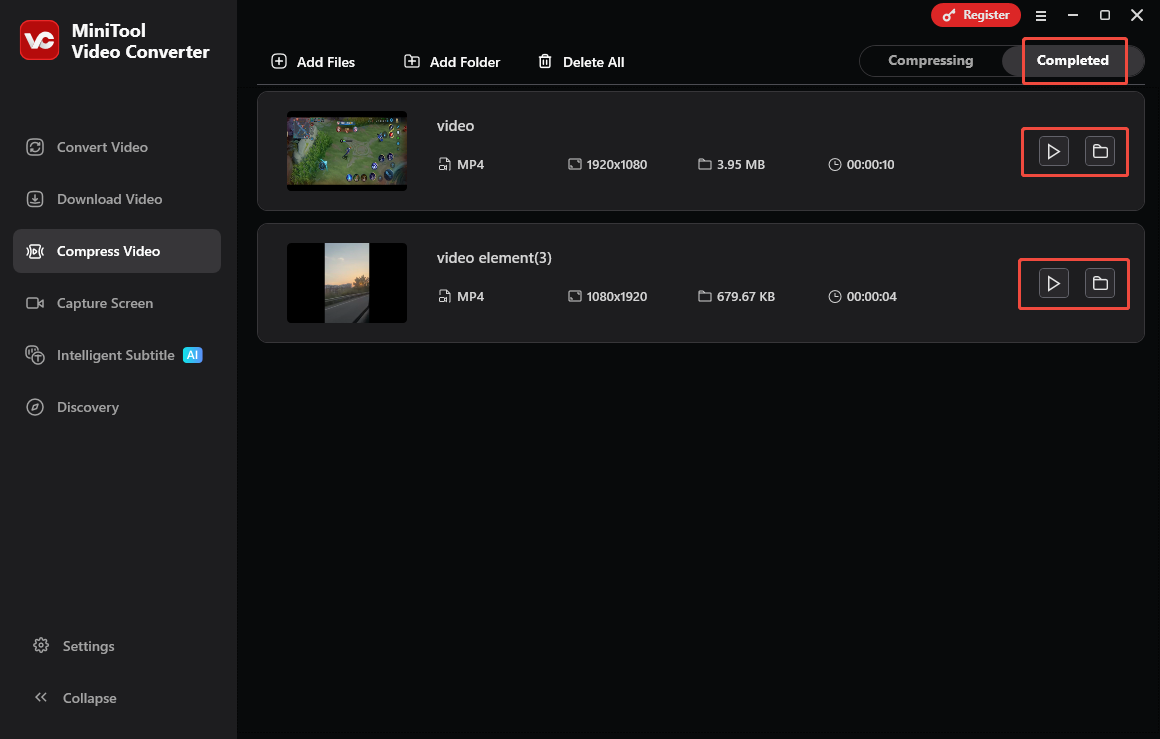The width and height of the screenshot is (1160, 739).
Task: Open Intelligent Subtitle AI section
Action: (x=117, y=355)
